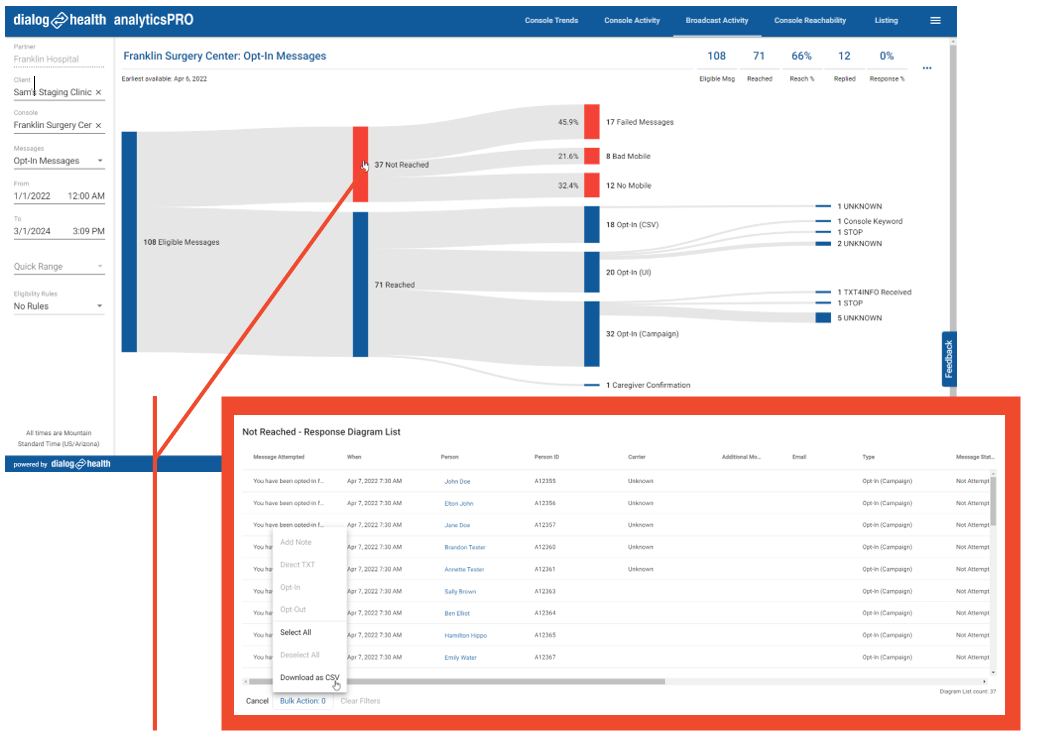
Task: Click the 5 UNKNOWN response node
Action: click(823, 318)
